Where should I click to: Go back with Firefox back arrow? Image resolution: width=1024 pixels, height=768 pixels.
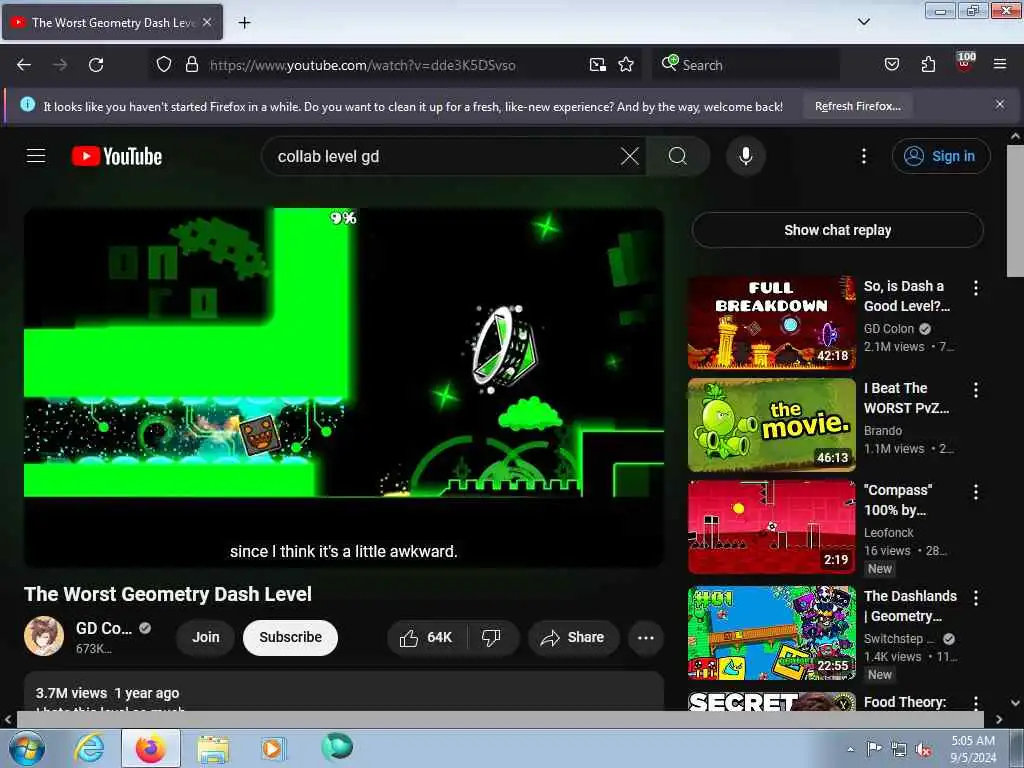[x=24, y=65]
